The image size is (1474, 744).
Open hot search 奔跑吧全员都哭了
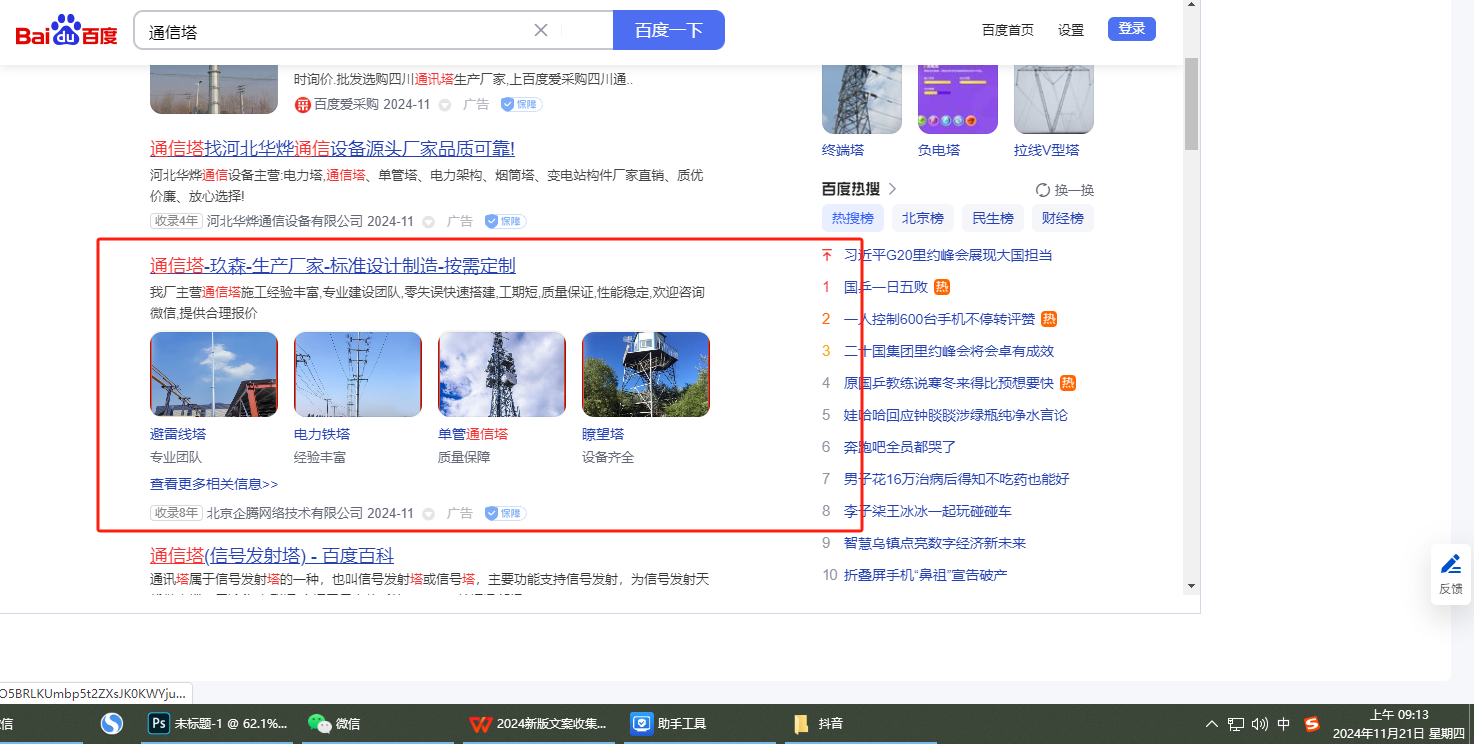[x=900, y=447]
